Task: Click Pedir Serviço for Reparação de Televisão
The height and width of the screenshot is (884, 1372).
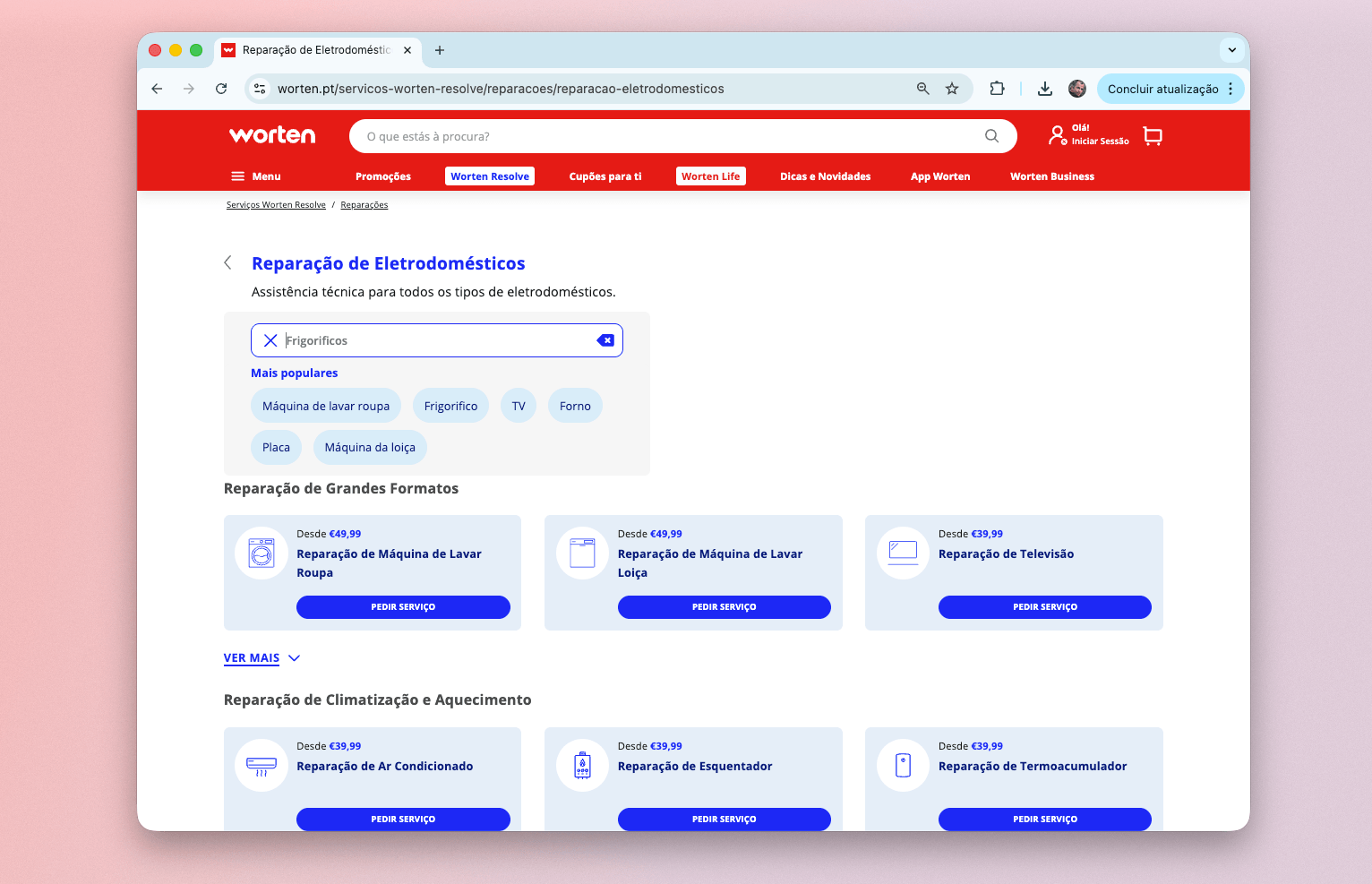Action: click(x=1044, y=607)
